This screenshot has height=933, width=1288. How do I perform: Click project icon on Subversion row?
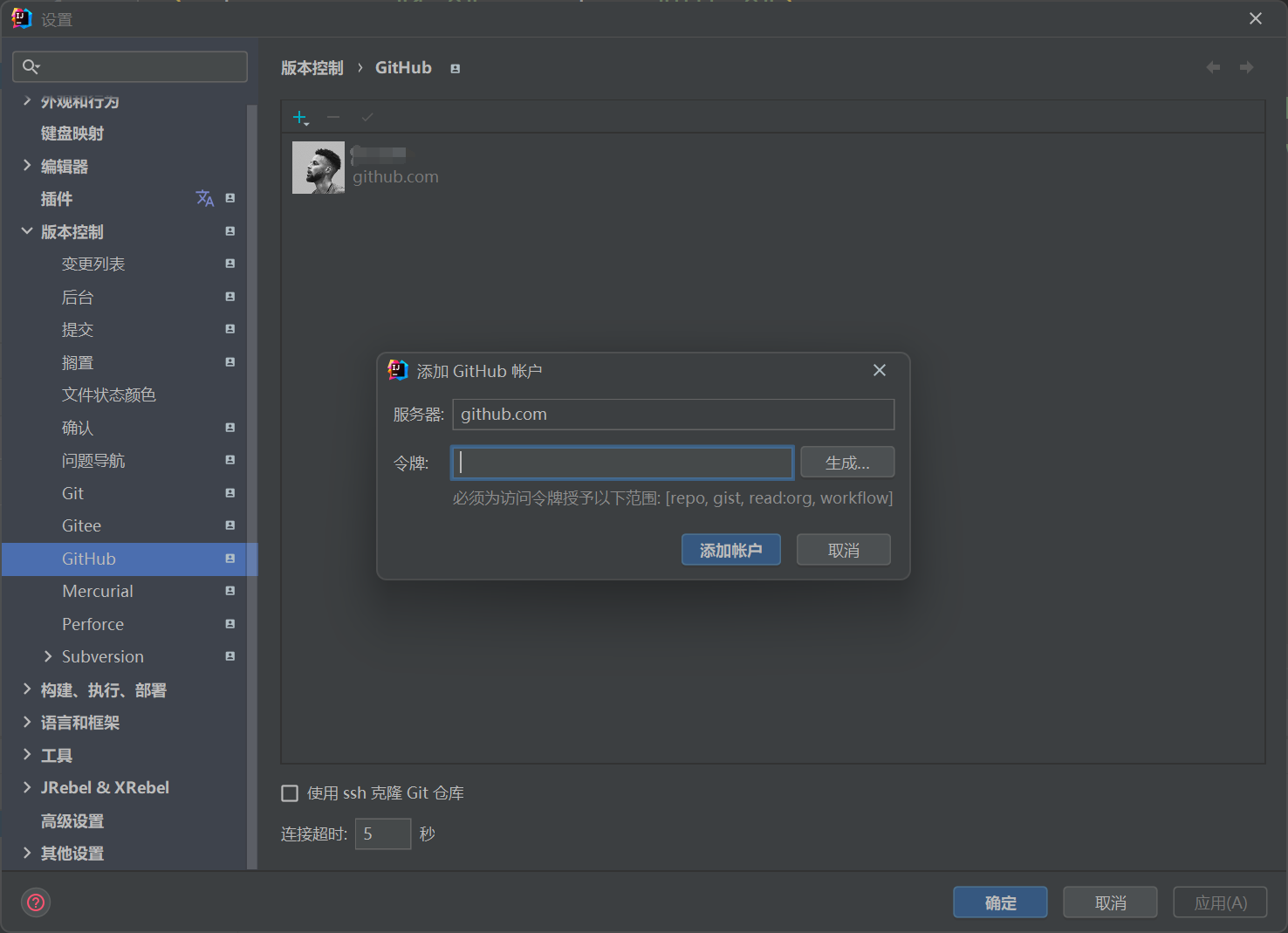230,656
